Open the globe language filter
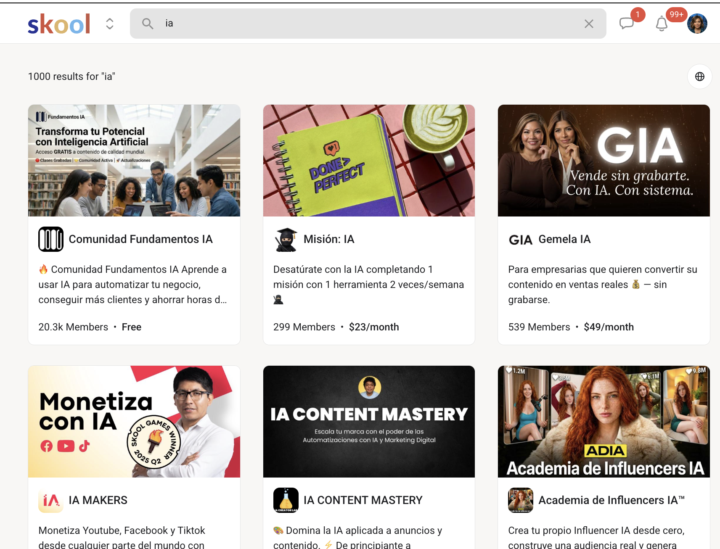 (699, 76)
